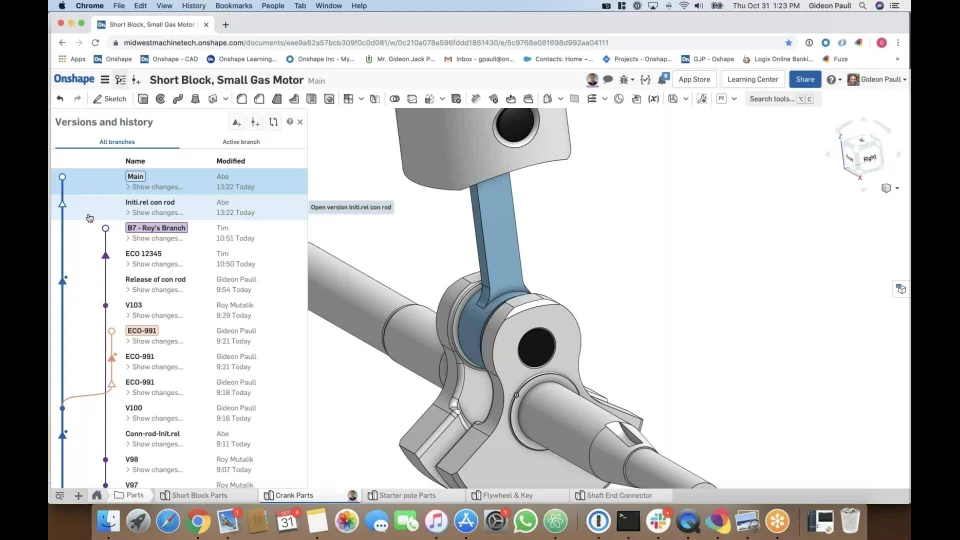Select the Draft tool icon
The width and height of the screenshot is (960, 540).
[277, 99]
